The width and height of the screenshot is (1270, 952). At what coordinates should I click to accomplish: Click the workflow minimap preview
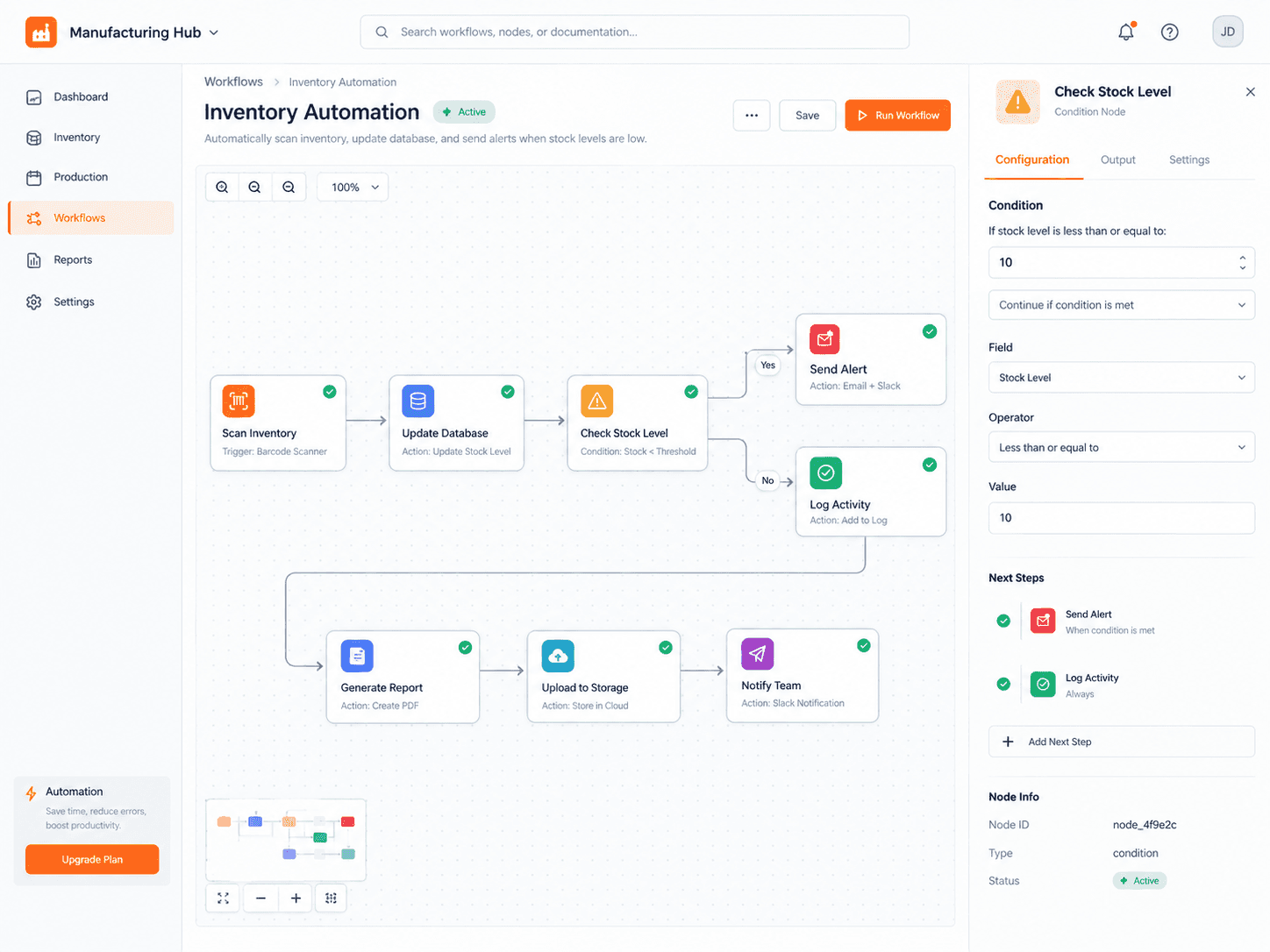pyautogui.click(x=286, y=840)
